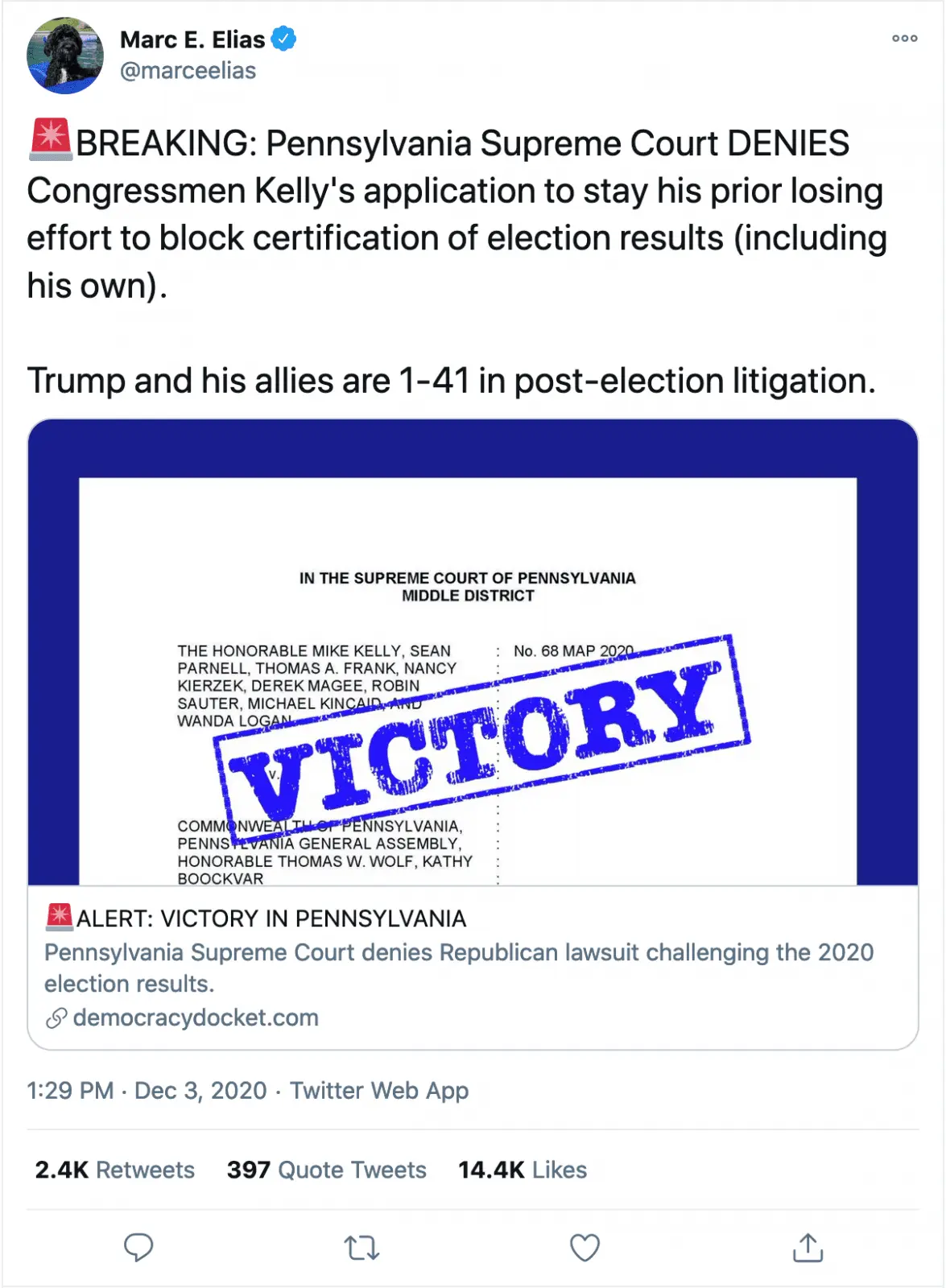Click the share upload icon

[x=808, y=1248]
